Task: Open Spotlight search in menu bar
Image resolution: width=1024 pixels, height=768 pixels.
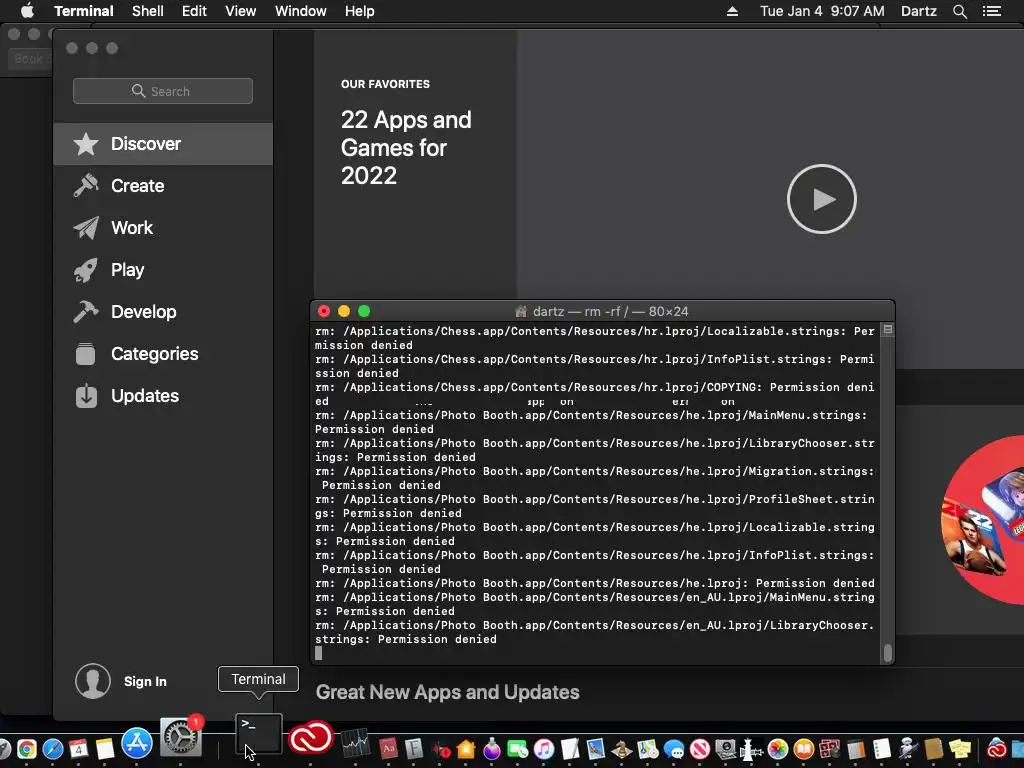Action: click(959, 11)
